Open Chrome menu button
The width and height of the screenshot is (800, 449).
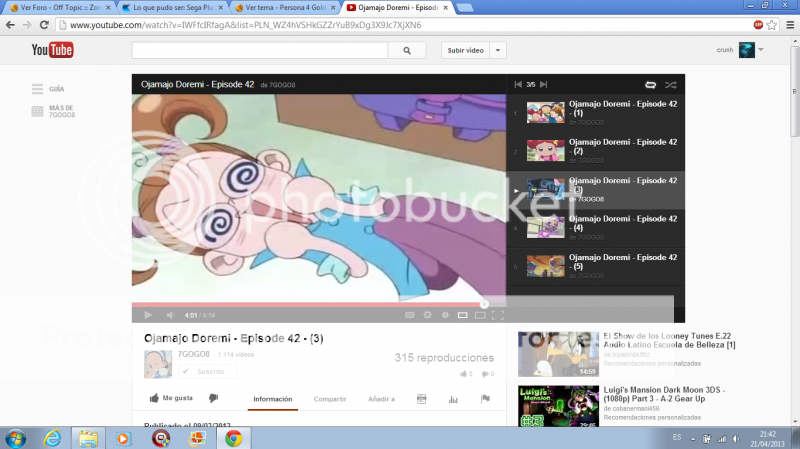click(790, 24)
